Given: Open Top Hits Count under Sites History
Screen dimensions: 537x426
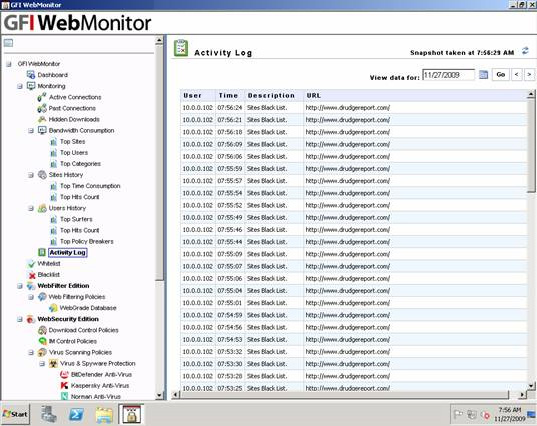Looking at the screenshot, I should (x=79, y=197).
